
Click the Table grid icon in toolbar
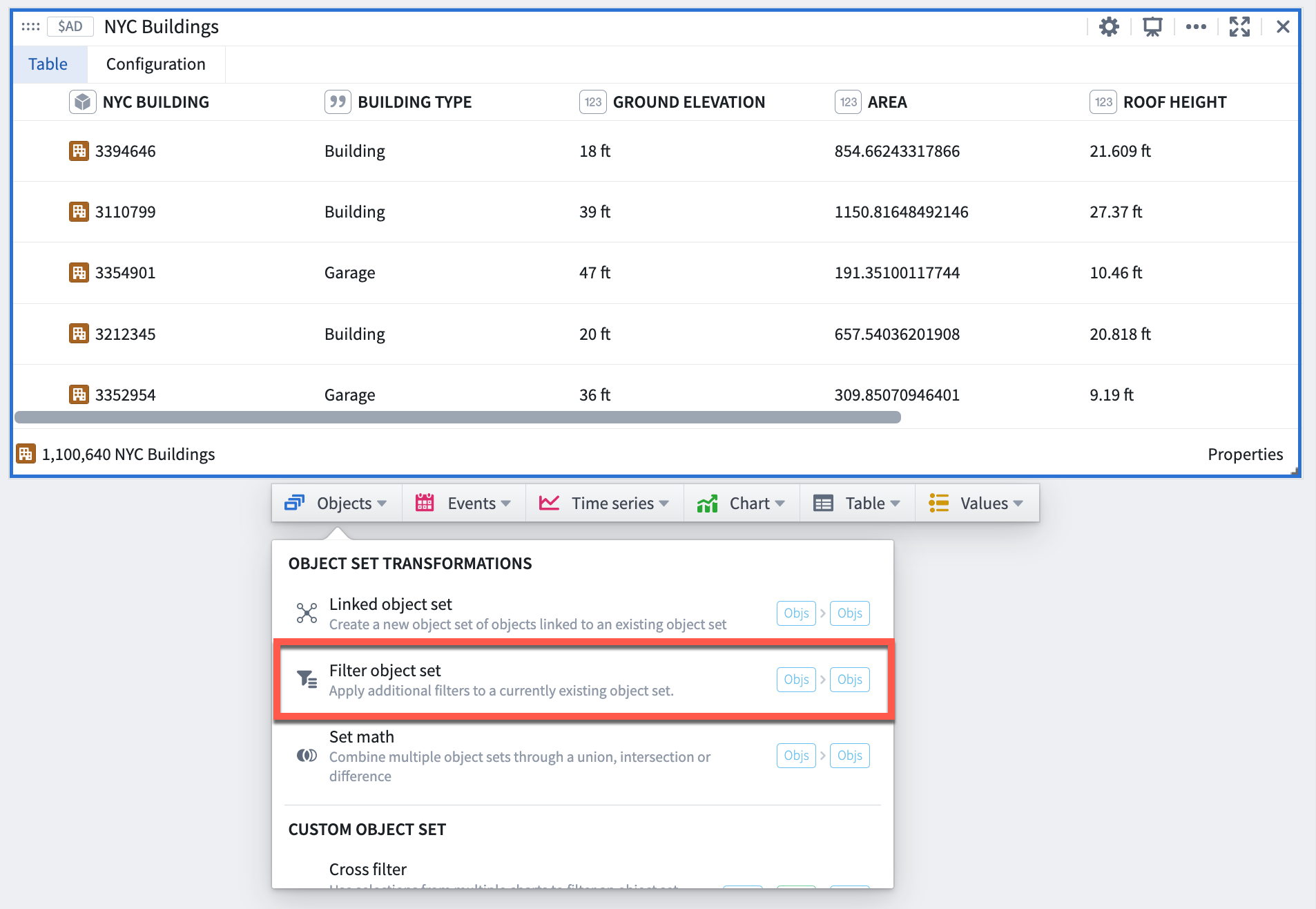click(x=823, y=503)
